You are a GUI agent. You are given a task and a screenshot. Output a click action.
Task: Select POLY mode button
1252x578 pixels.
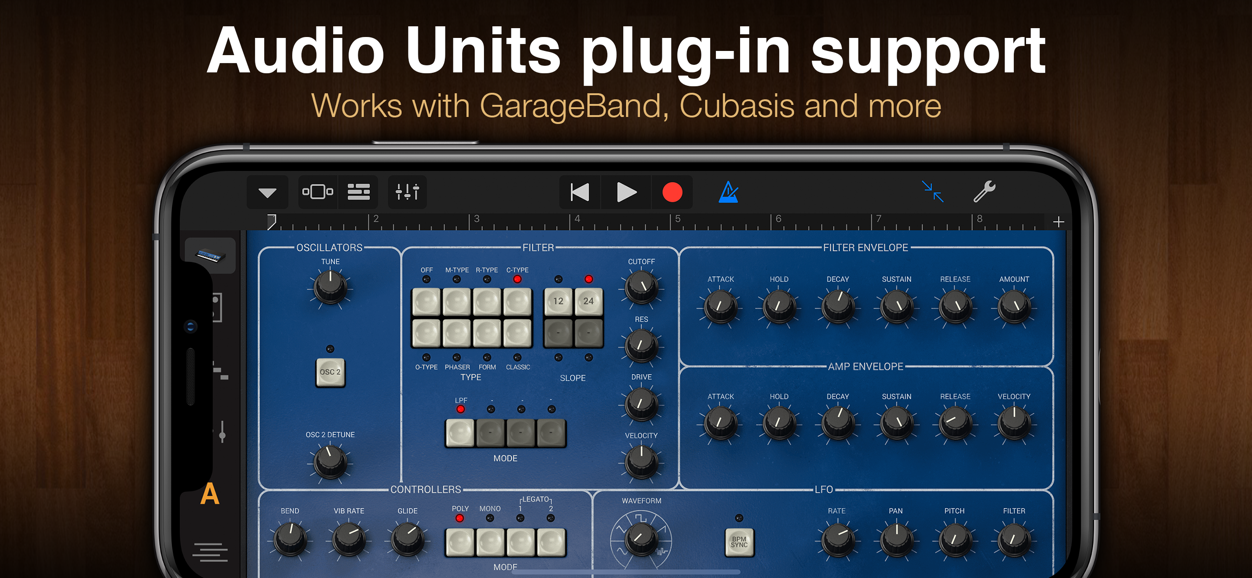tap(460, 542)
